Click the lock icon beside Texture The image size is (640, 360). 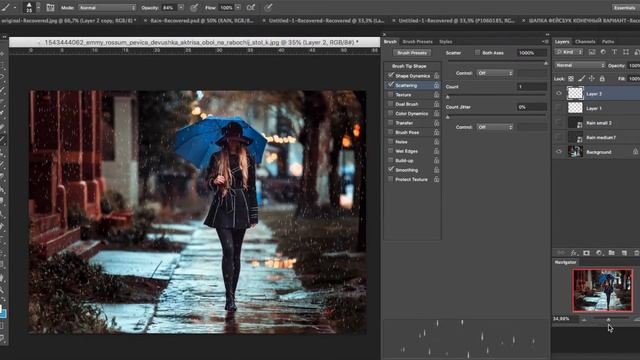[436, 94]
